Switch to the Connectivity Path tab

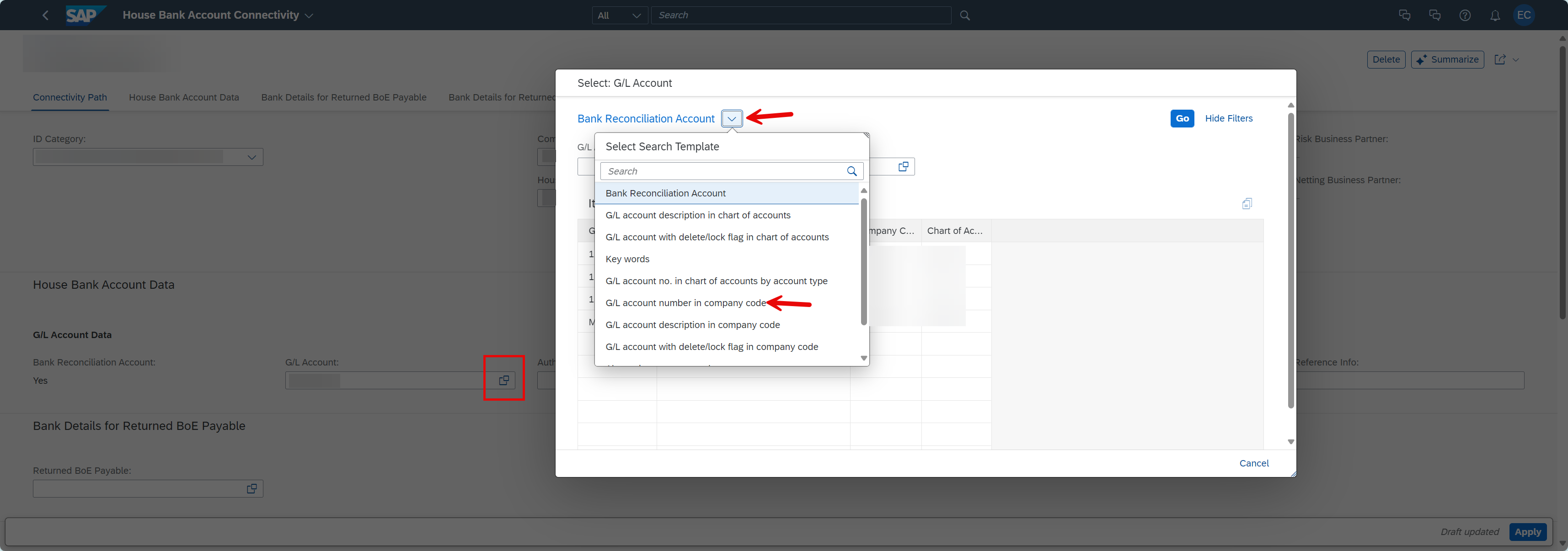[x=70, y=97]
